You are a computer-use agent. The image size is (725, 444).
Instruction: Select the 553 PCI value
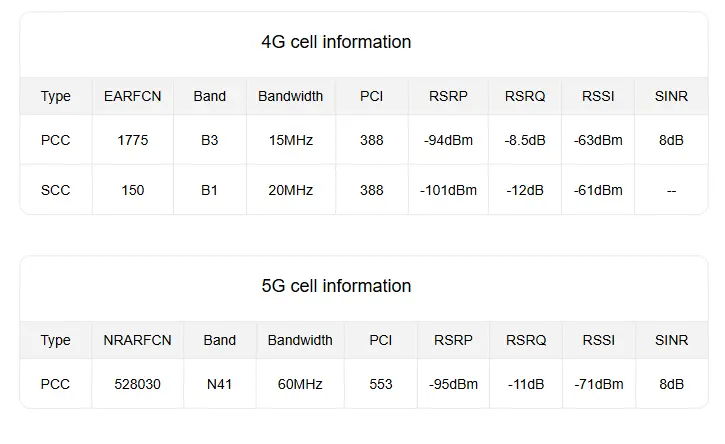coord(381,384)
